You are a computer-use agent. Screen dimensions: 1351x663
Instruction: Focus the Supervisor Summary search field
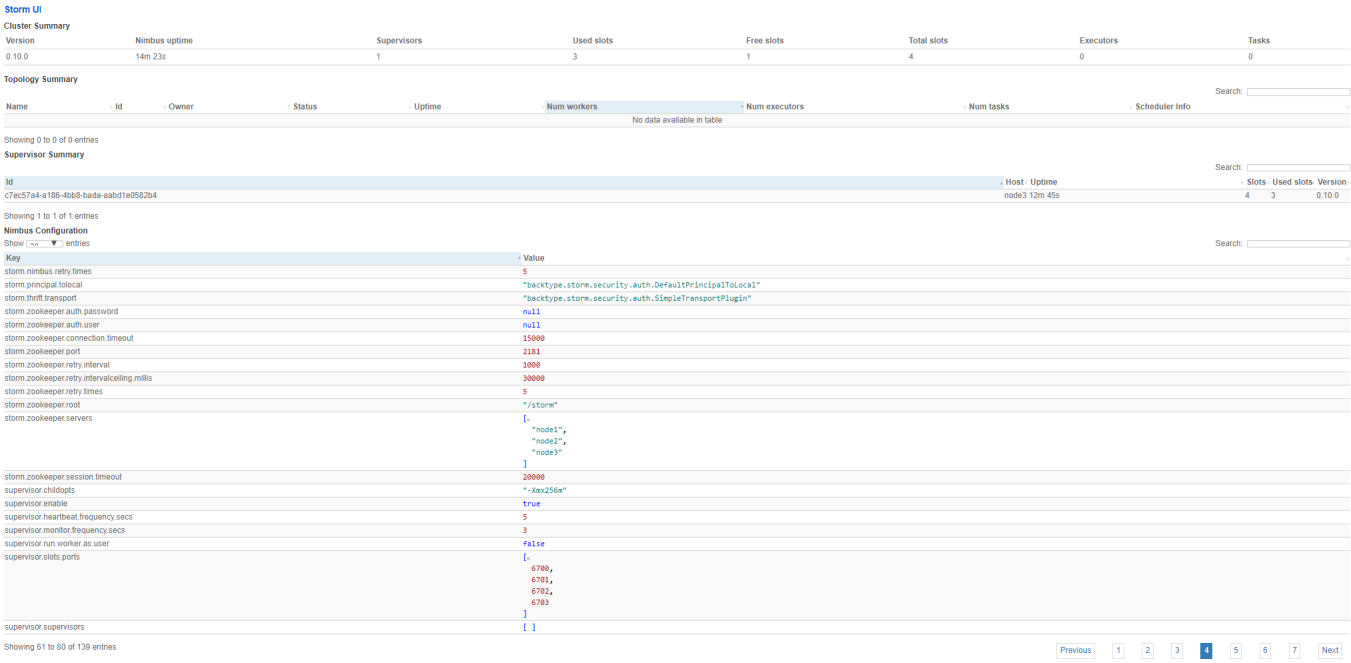pos(1298,168)
